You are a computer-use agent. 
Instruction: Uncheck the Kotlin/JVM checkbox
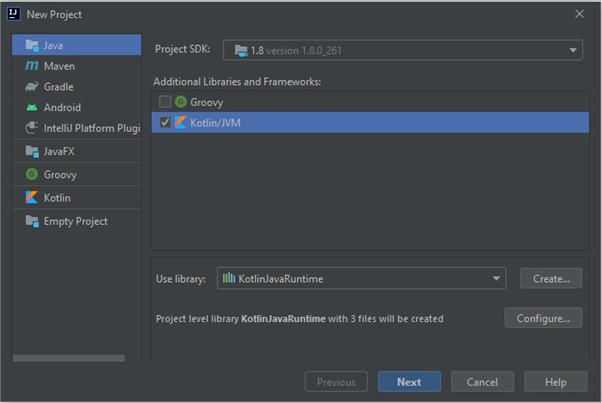(x=166, y=123)
